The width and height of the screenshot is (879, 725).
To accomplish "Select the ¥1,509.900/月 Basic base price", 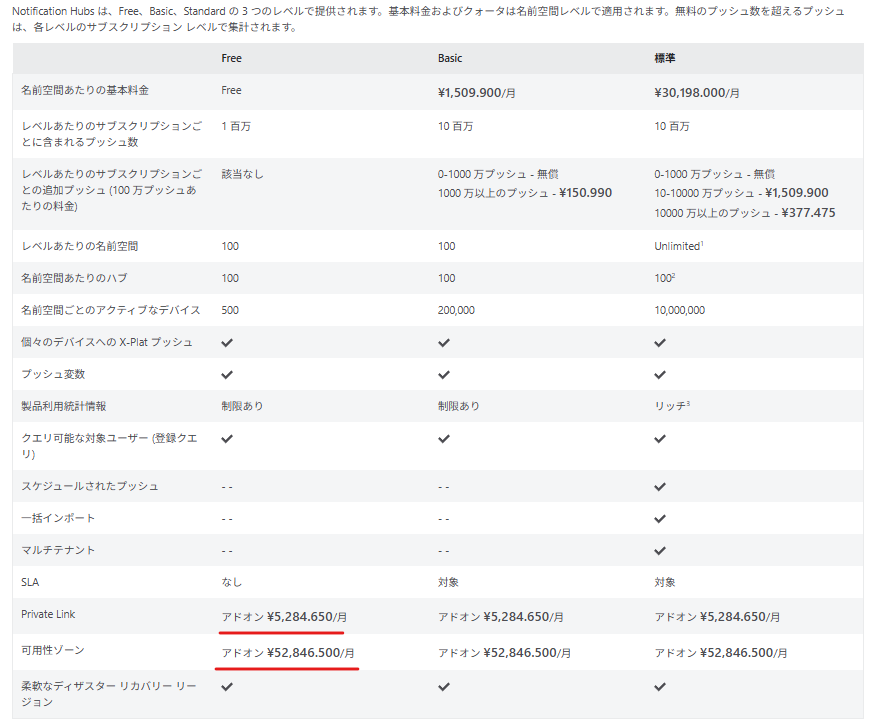I will (x=477, y=93).
